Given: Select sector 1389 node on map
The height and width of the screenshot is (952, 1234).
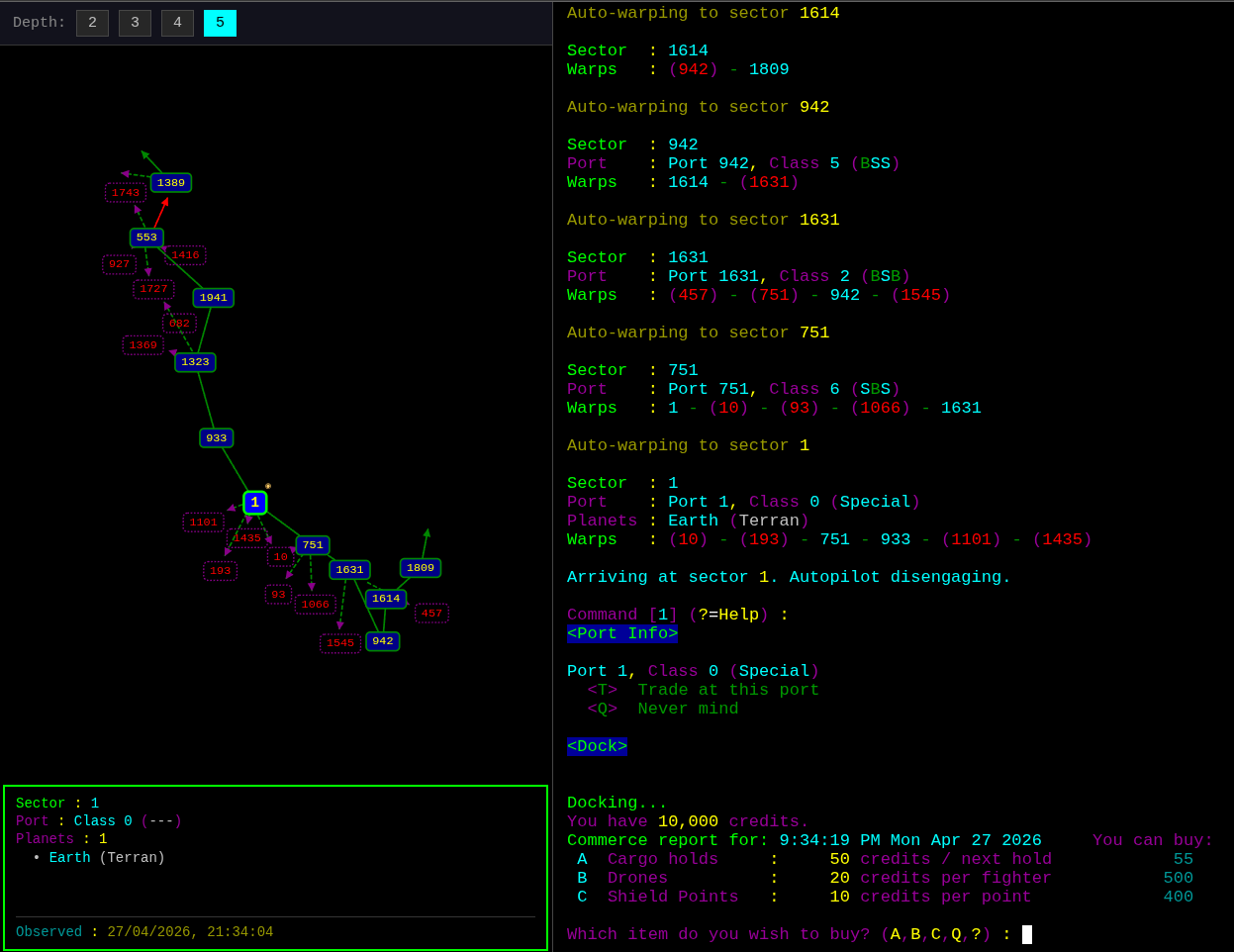Looking at the screenshot, I should (171, 183).
